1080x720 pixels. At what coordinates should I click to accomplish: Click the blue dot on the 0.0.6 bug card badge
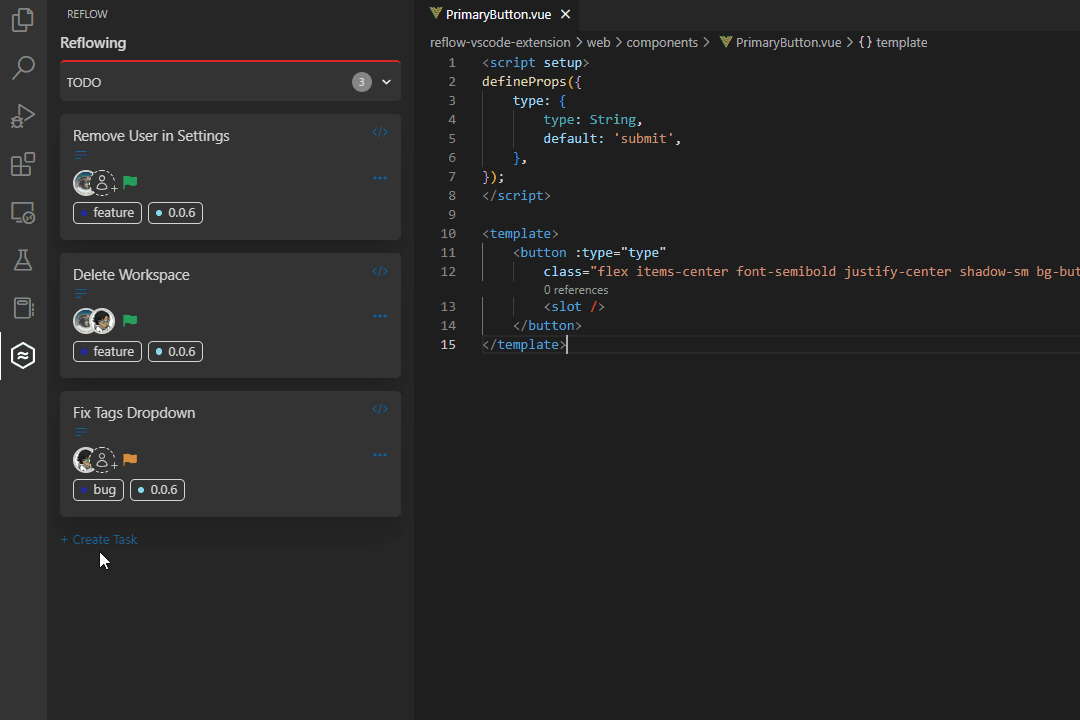coord(140,490)
